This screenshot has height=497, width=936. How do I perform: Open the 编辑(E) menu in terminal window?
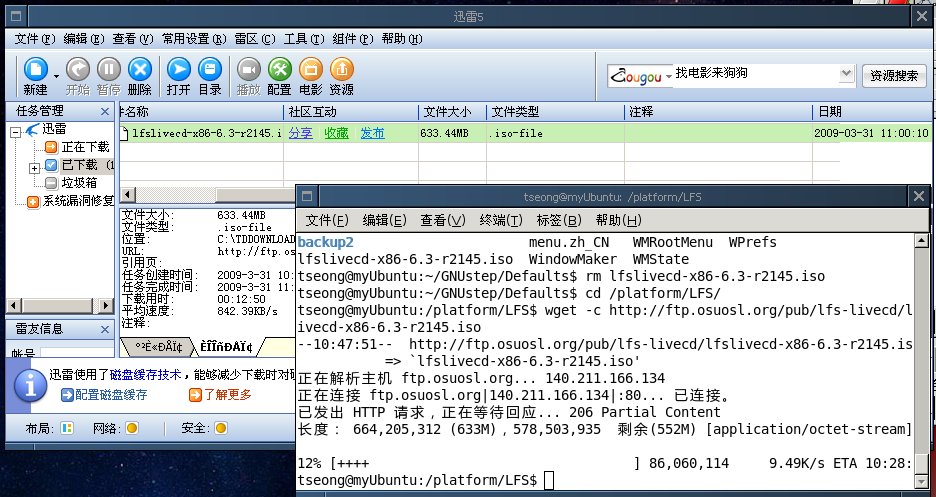pos(384,220)
